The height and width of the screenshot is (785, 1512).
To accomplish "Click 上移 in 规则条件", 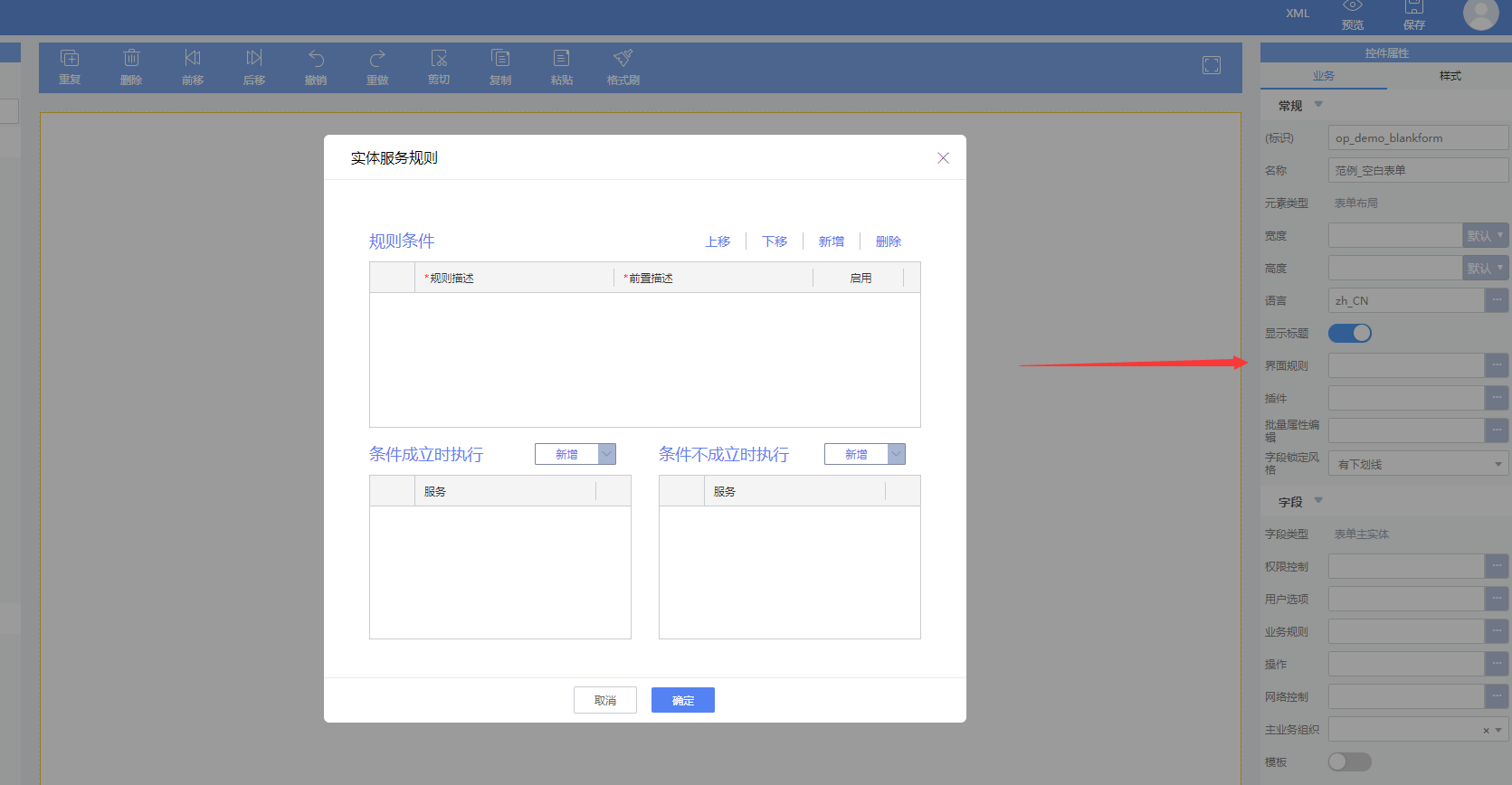I will (718, 241).
